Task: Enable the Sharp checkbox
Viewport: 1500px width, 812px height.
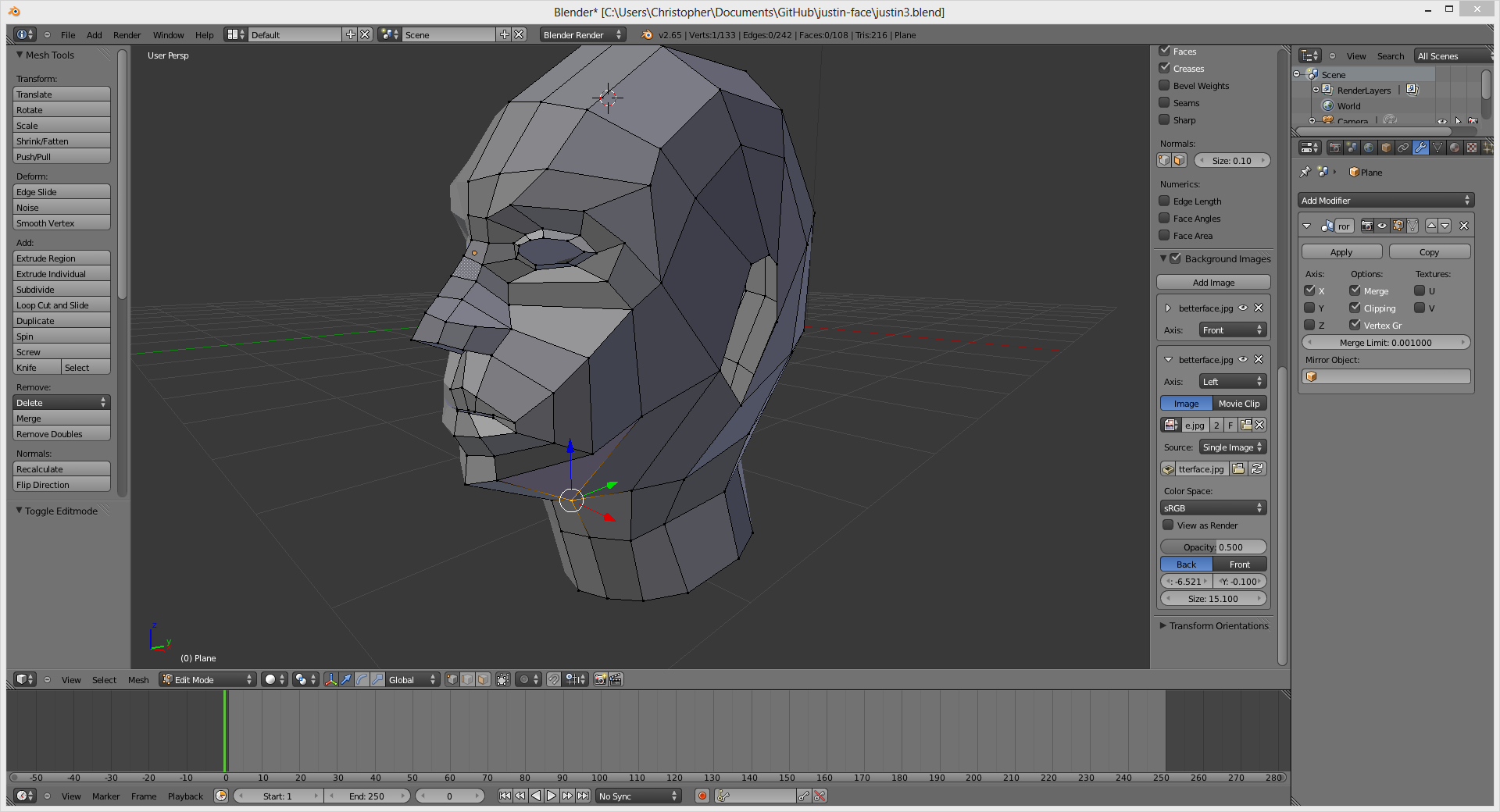Action: (1164, 119)
